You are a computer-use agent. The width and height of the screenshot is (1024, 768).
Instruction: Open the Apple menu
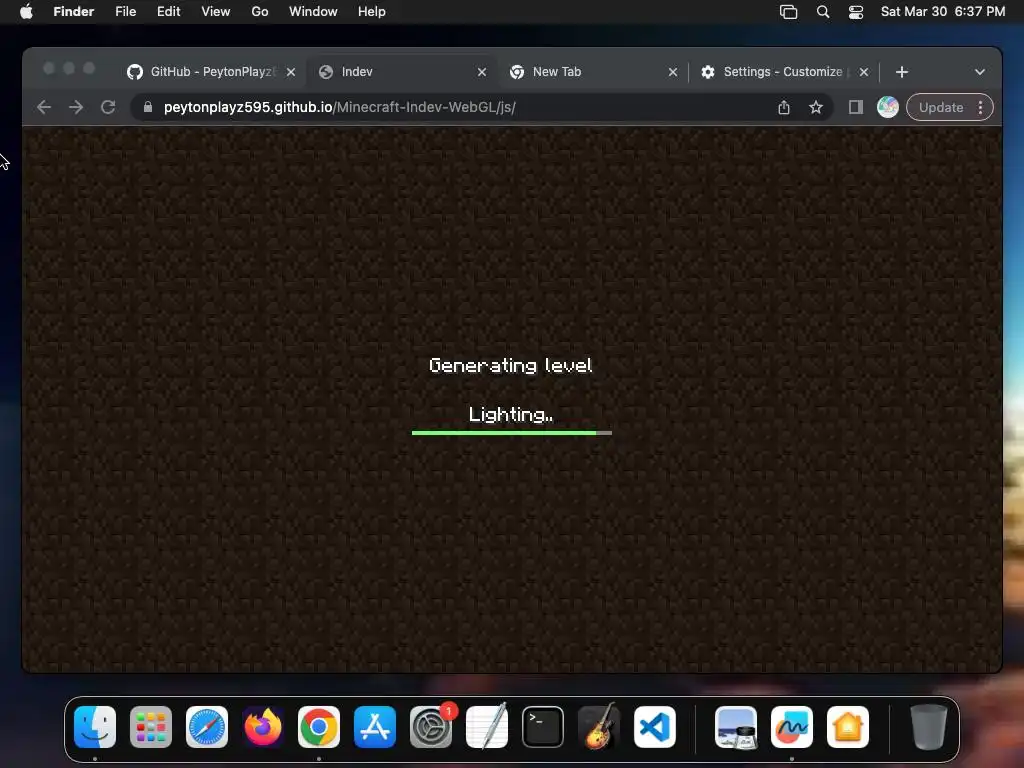26,12
